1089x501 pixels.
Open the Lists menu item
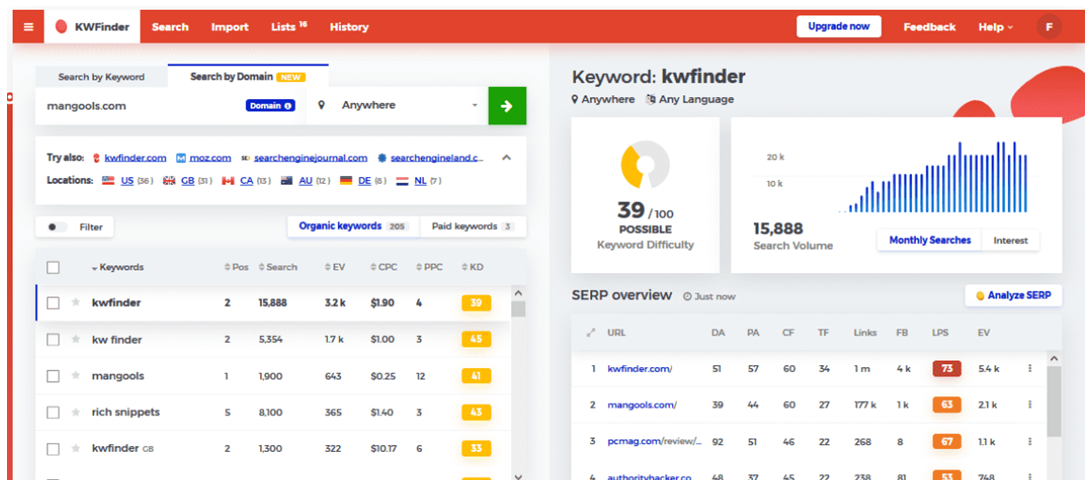pyautogui.click(x=288, y=27)
